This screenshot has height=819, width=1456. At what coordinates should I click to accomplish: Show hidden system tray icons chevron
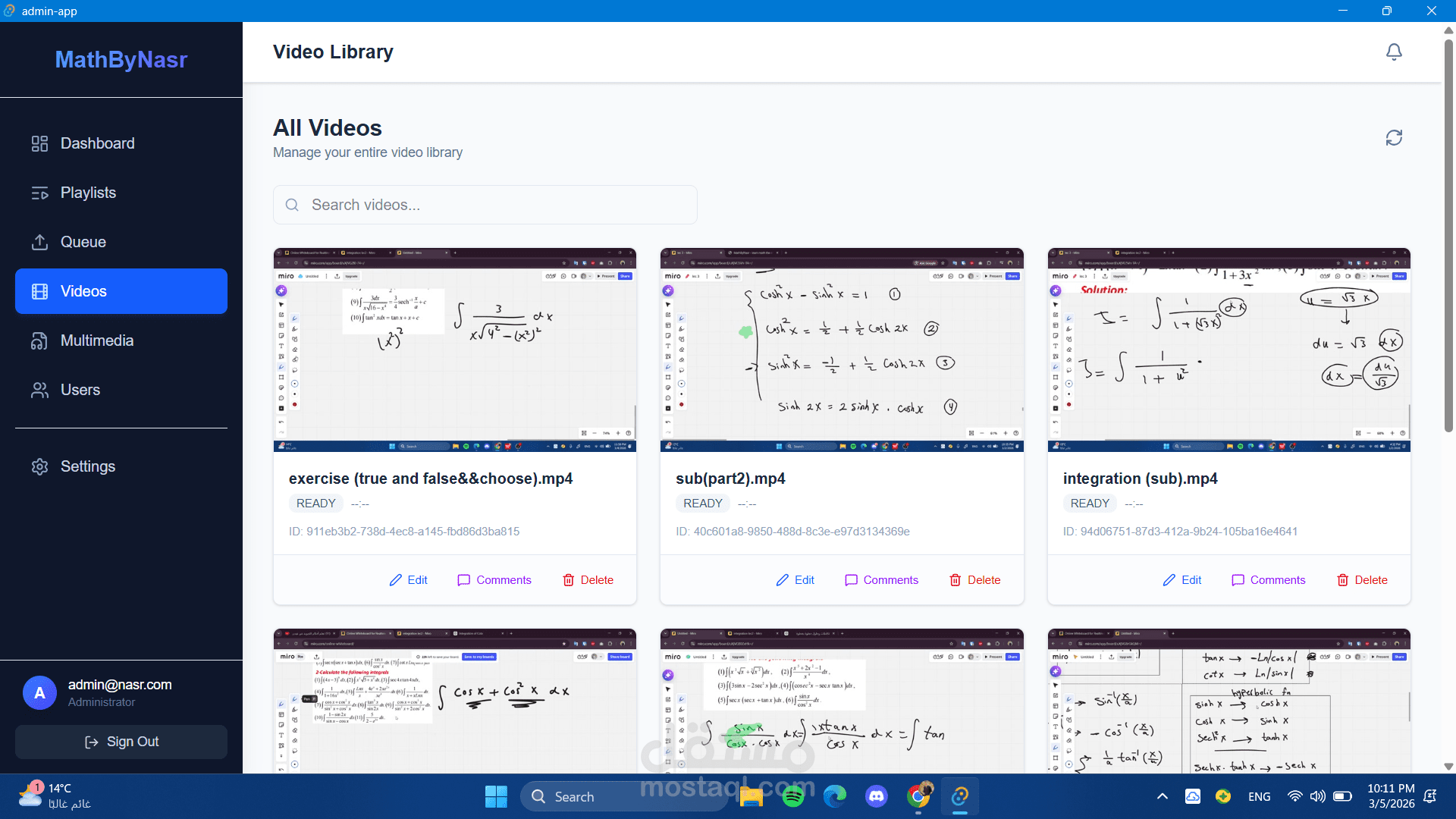point(1162,796)
